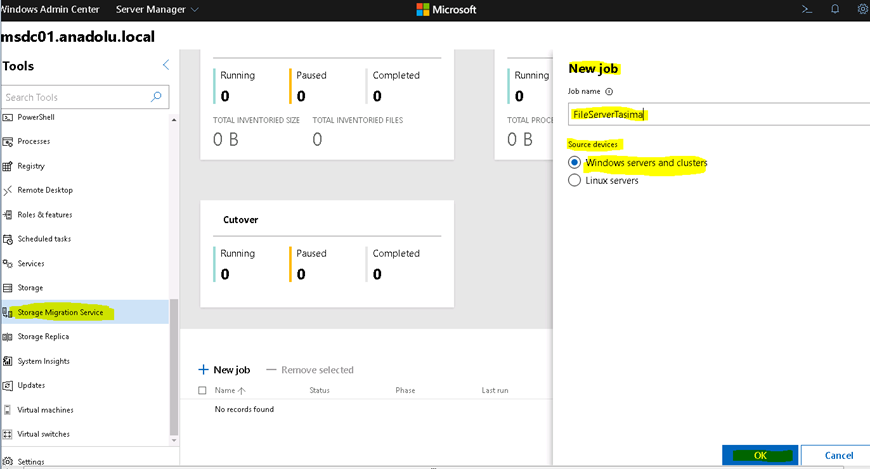Click the No records found text
This screenshot has height=469, width=870.
244,409
